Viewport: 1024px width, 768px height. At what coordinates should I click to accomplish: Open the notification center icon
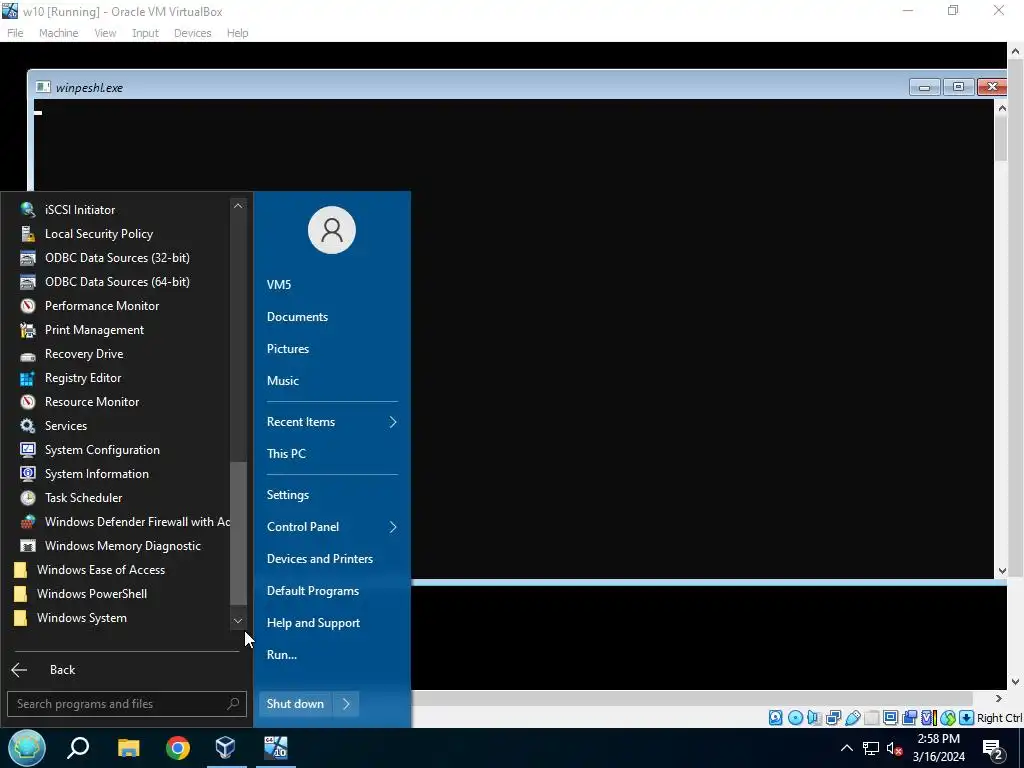coord(993,749)
